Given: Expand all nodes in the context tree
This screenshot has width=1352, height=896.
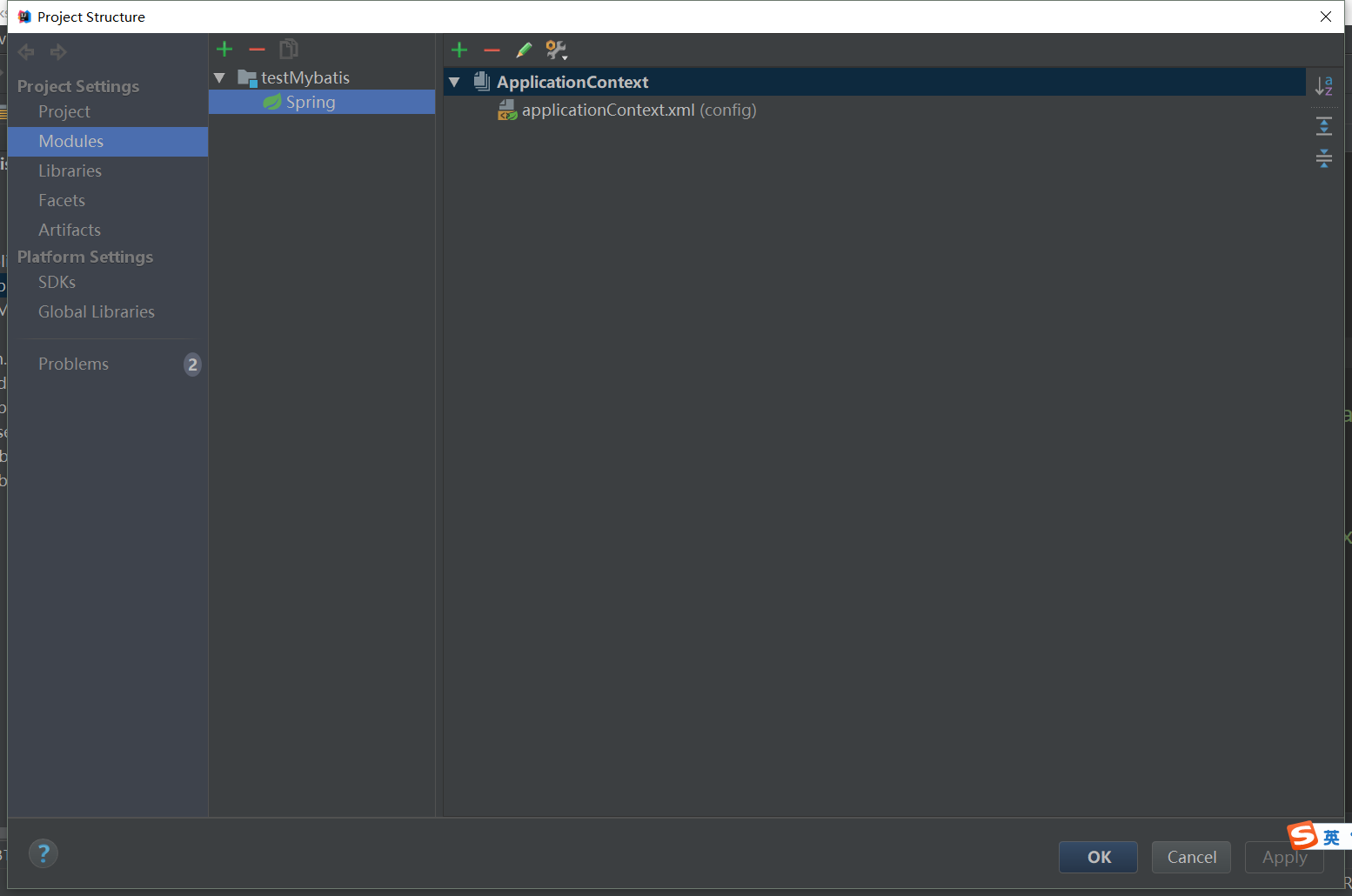Looking at the screenshot, I should (1324, 126).
